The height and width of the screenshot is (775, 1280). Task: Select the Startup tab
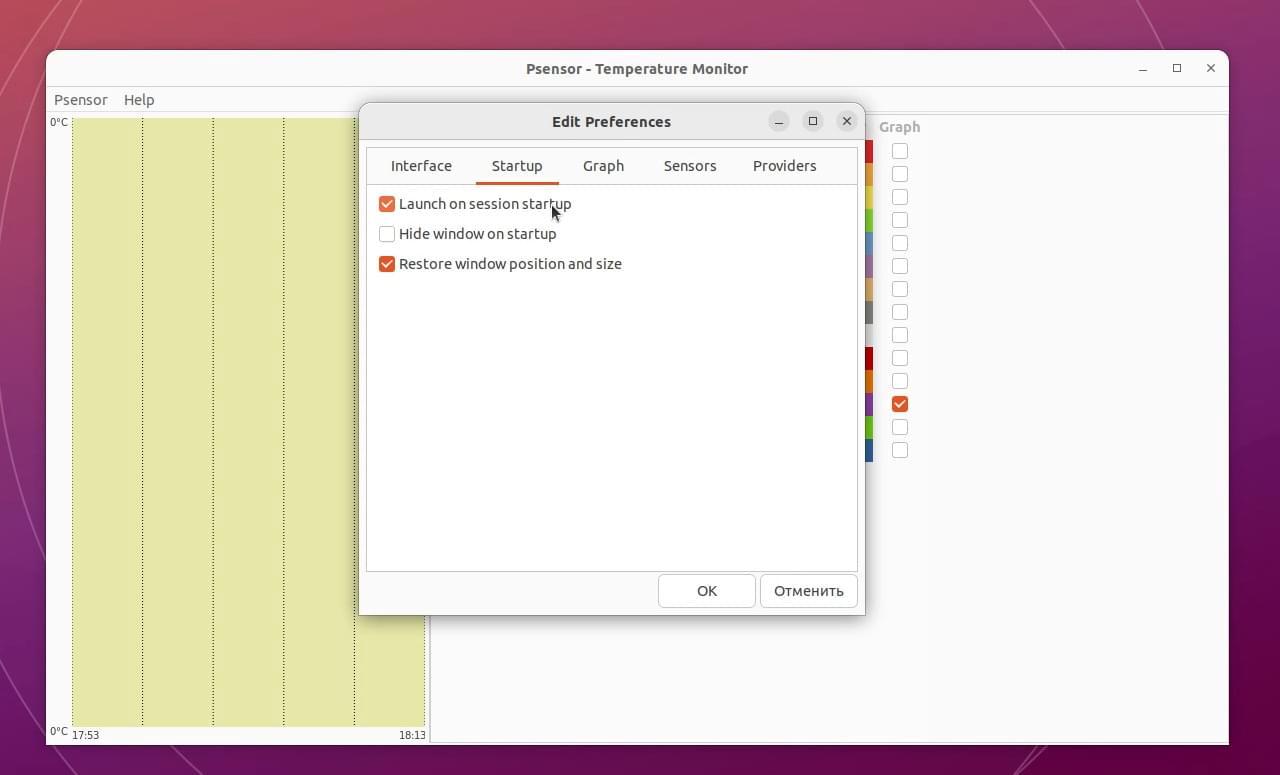[517, 166]
